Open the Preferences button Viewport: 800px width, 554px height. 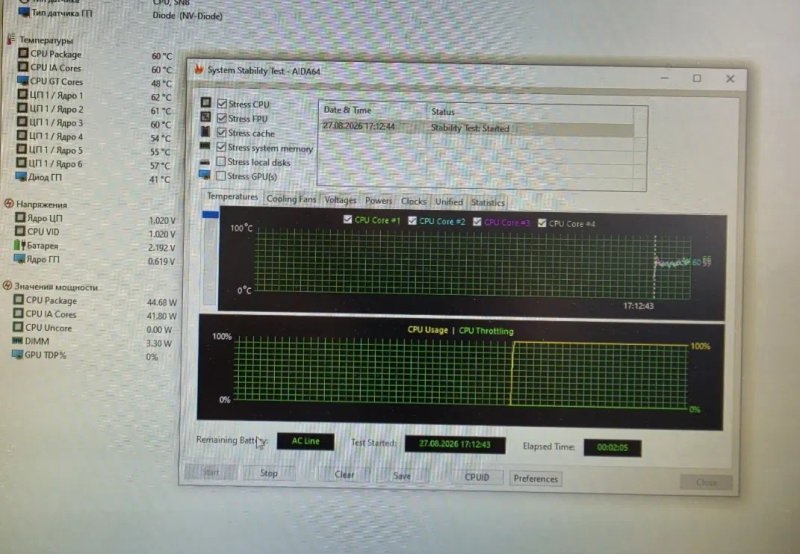(x=536, y=479)
